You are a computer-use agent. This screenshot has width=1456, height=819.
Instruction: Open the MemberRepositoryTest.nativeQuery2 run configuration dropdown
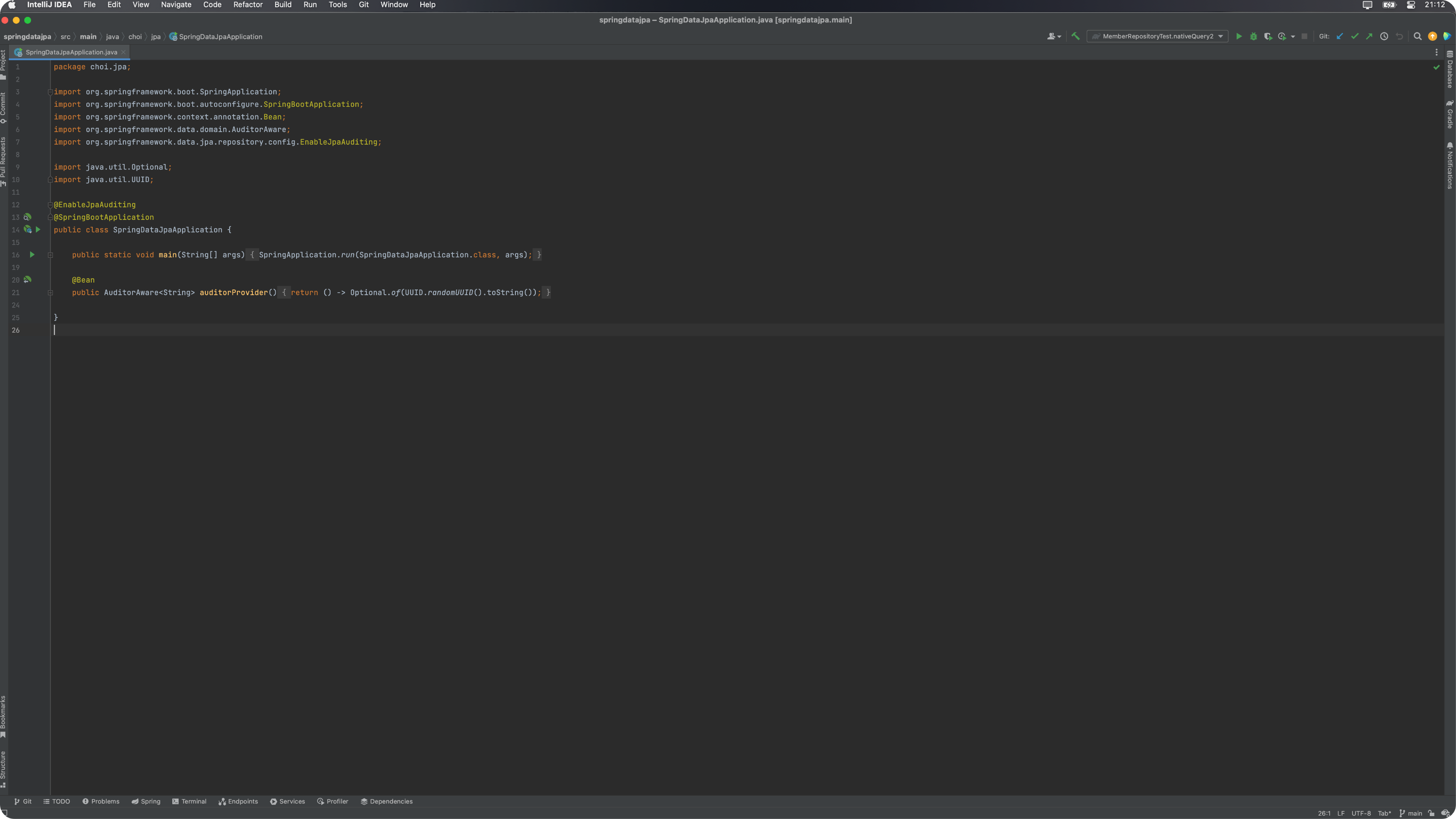point(1157,36)
